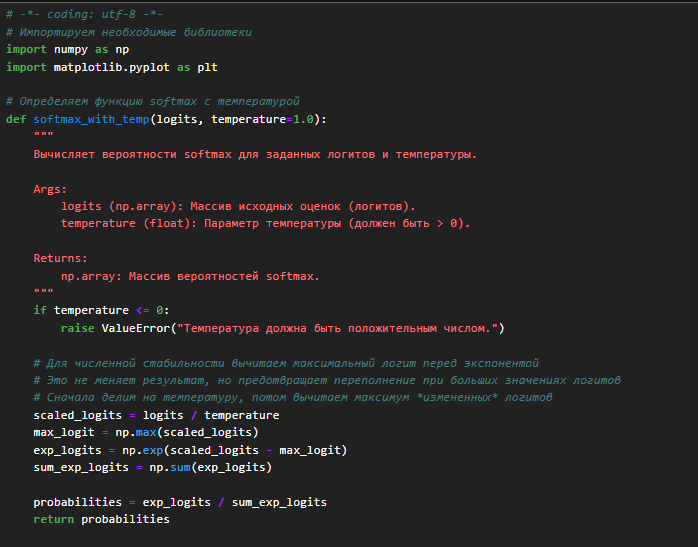Click the 'Returns:' docstring heading
Screen dimensions: 698x547
[60, 258]
